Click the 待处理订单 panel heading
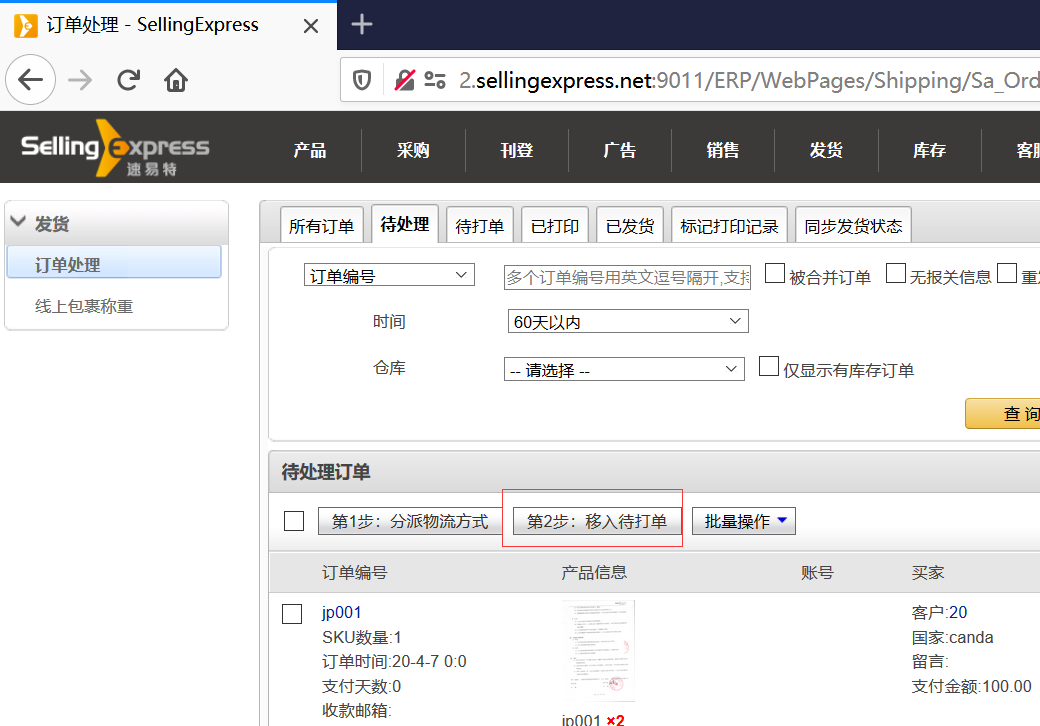1040x726 pixels. click(326, 472)
